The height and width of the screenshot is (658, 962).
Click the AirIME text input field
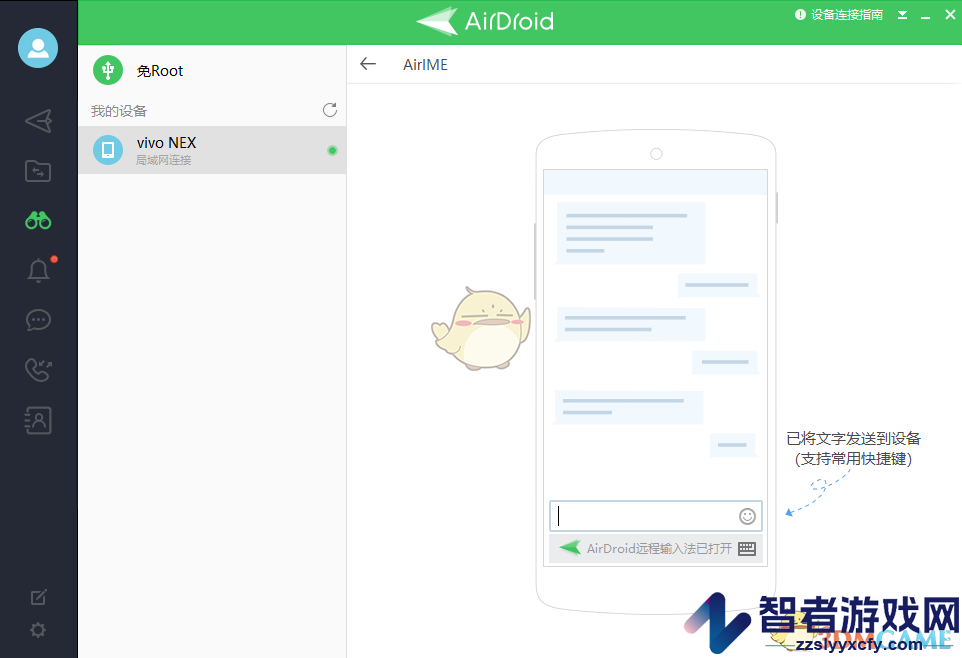[656, 516]
